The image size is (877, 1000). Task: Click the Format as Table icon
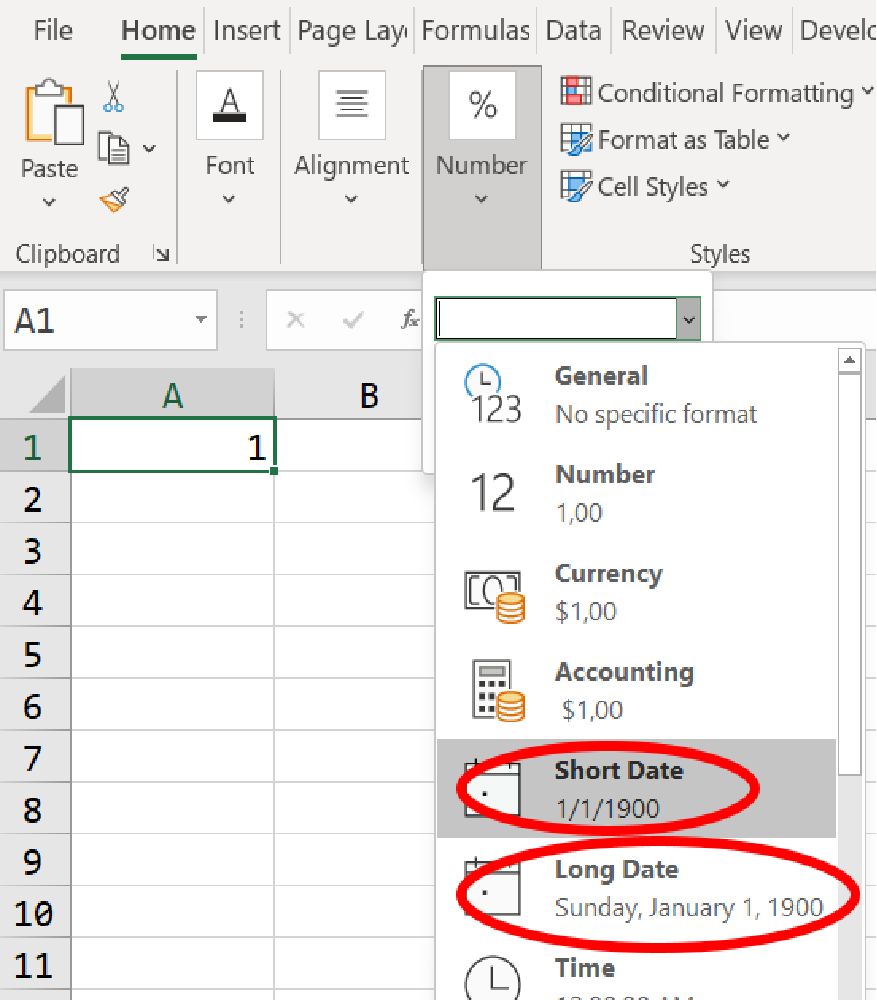click(576, 139)
